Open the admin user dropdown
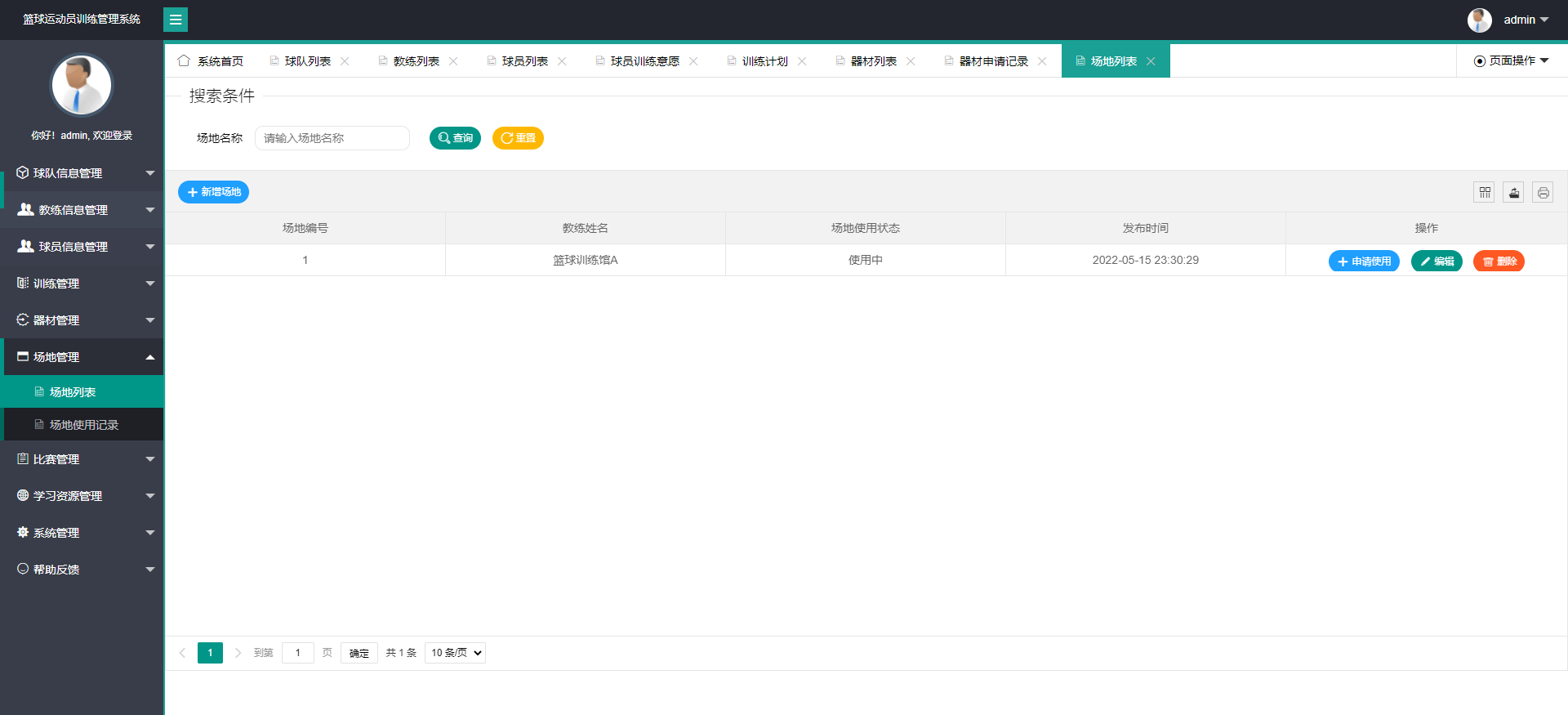Image resolution: width=1568 pixels, height=715 pixels. 1526,20
